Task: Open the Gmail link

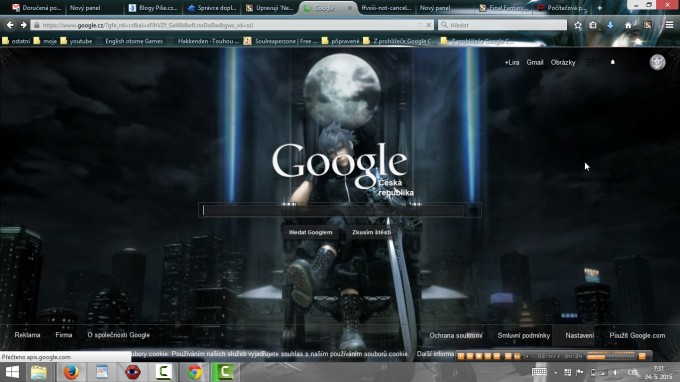Action: click(535, 62)
